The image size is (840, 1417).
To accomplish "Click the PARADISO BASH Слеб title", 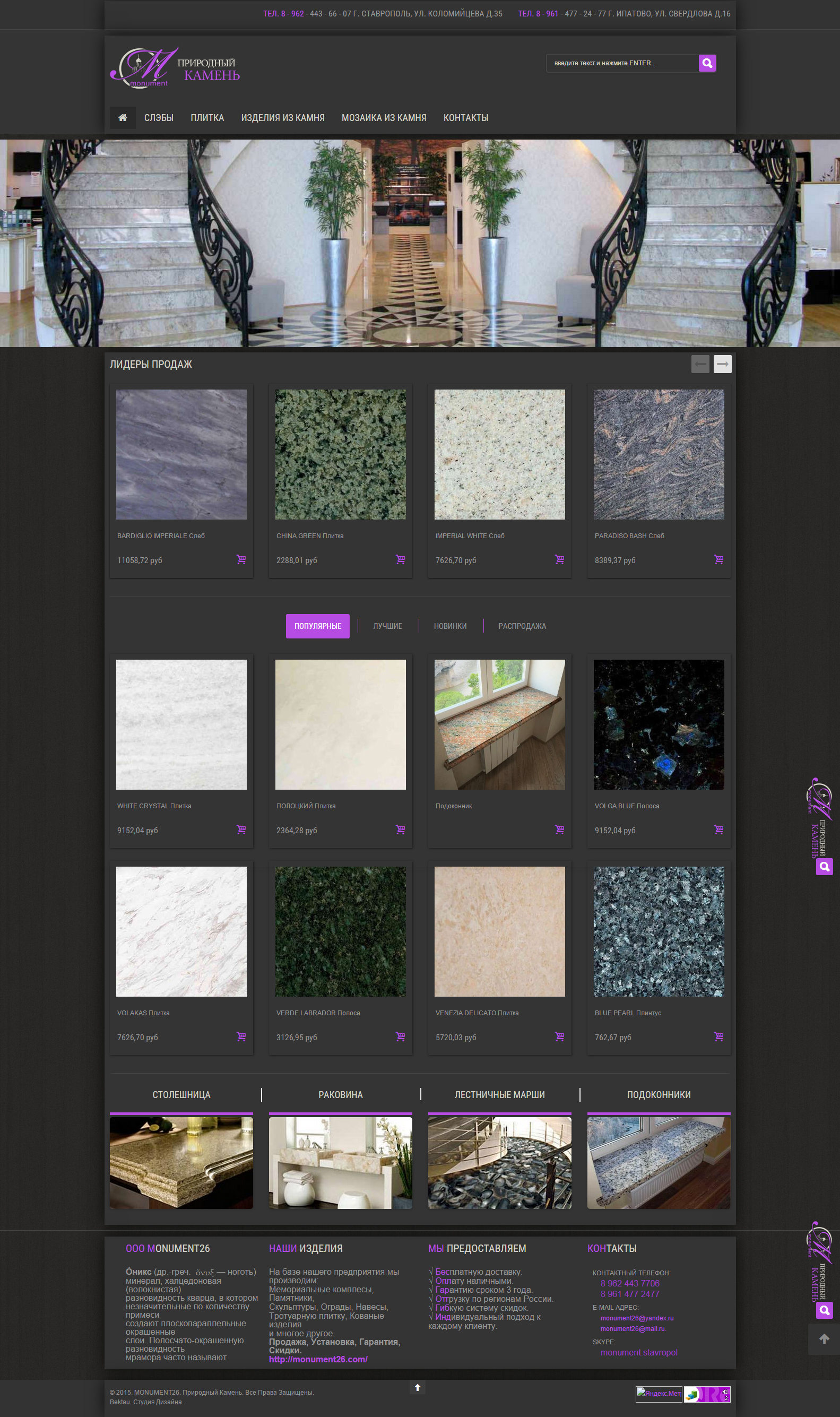I will tap(629, 535).
